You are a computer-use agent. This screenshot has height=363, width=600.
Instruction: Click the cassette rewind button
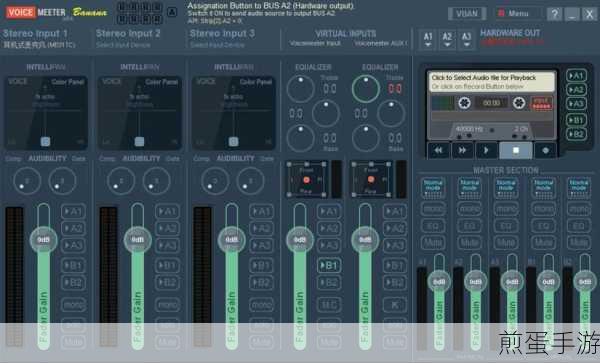(x=439, y=150)
